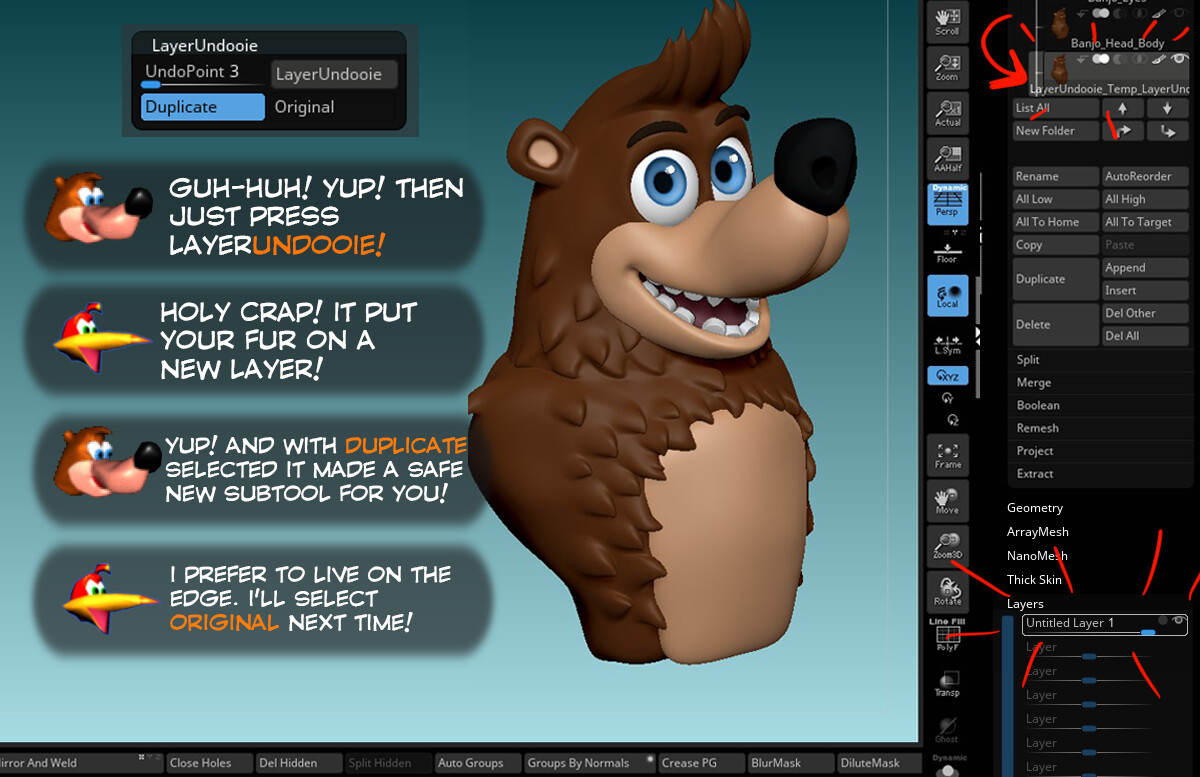Adjust the UndoPoint 3 slider
The width and height of the screenshot is (1200, 777).
pyautogui.click(x=203, y=74)
